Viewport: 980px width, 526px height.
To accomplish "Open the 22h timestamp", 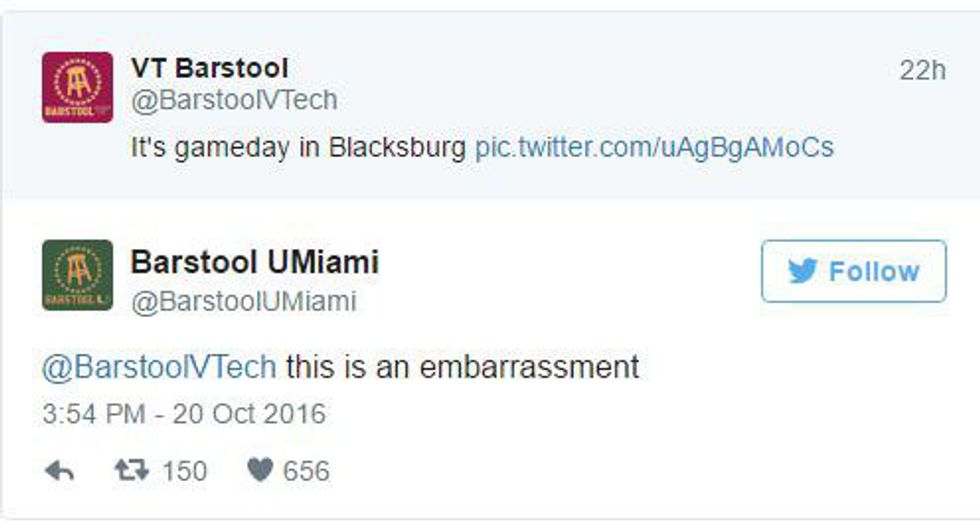I will (922, 70).
